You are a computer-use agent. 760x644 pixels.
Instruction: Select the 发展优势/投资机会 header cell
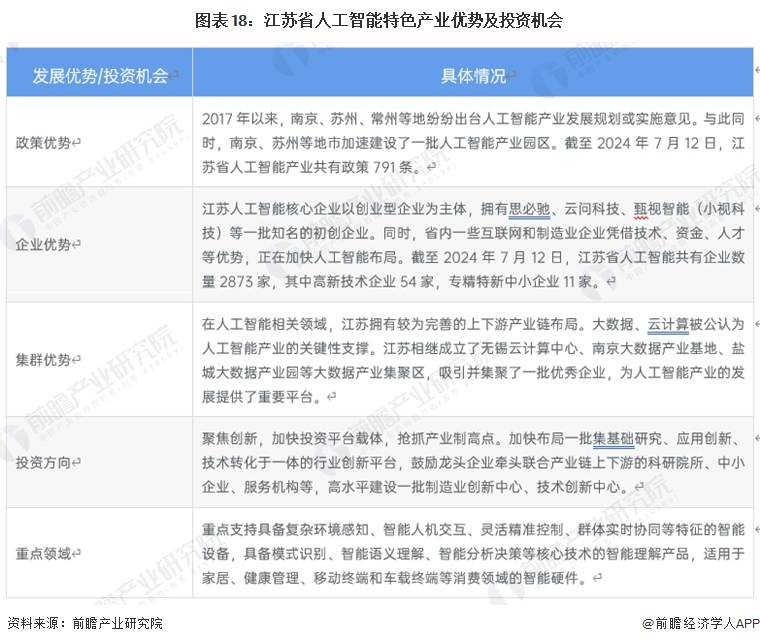tap(98, 76)
